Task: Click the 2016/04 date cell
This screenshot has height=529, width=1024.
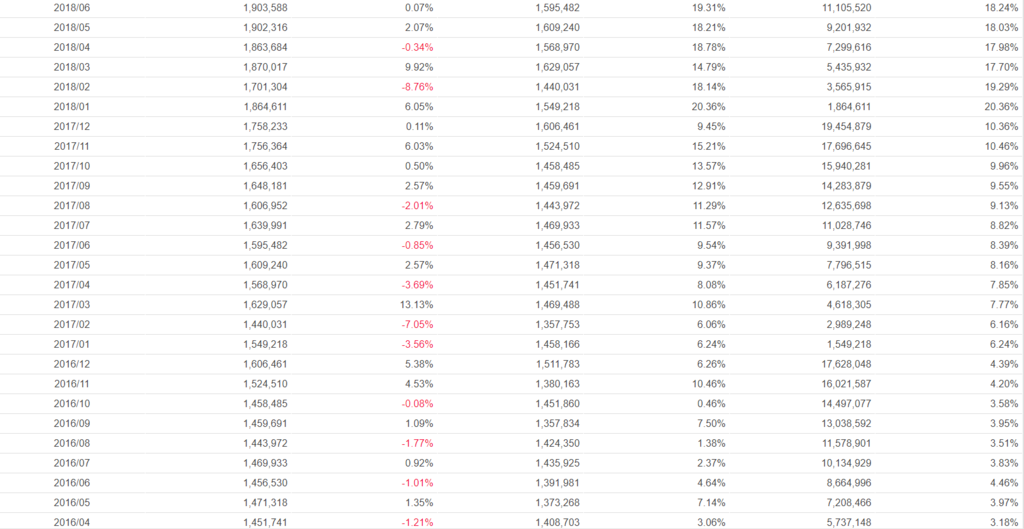Action: pos(71,522)
